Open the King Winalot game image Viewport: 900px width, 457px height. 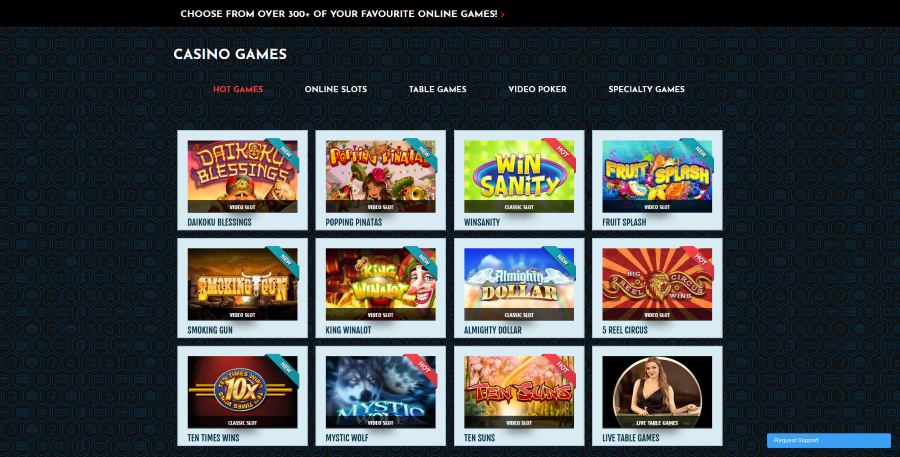[381, 284]
